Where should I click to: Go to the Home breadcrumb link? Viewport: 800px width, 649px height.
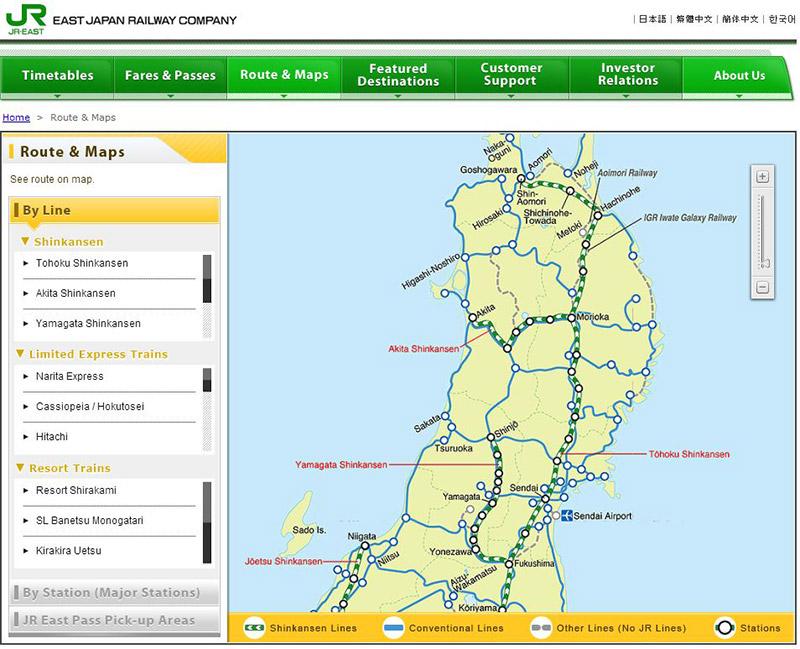17,118
